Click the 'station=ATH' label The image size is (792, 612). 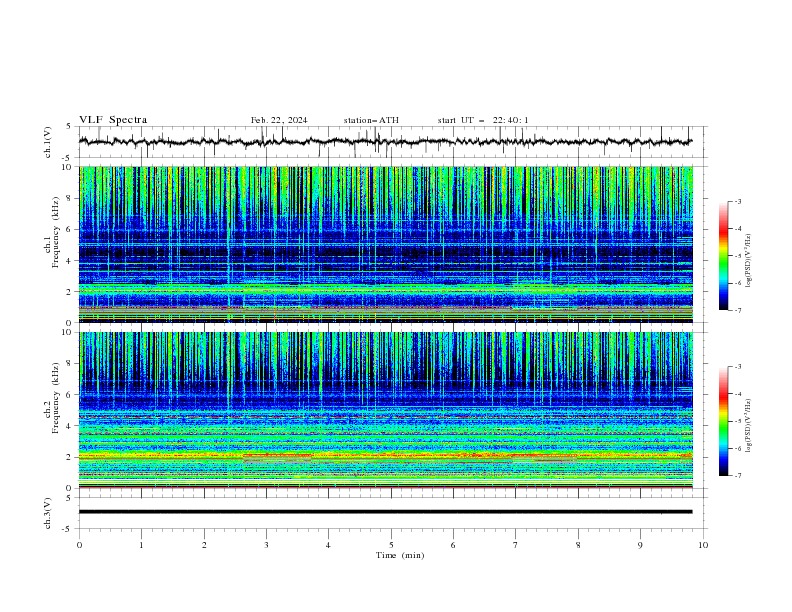coord(371,120)
